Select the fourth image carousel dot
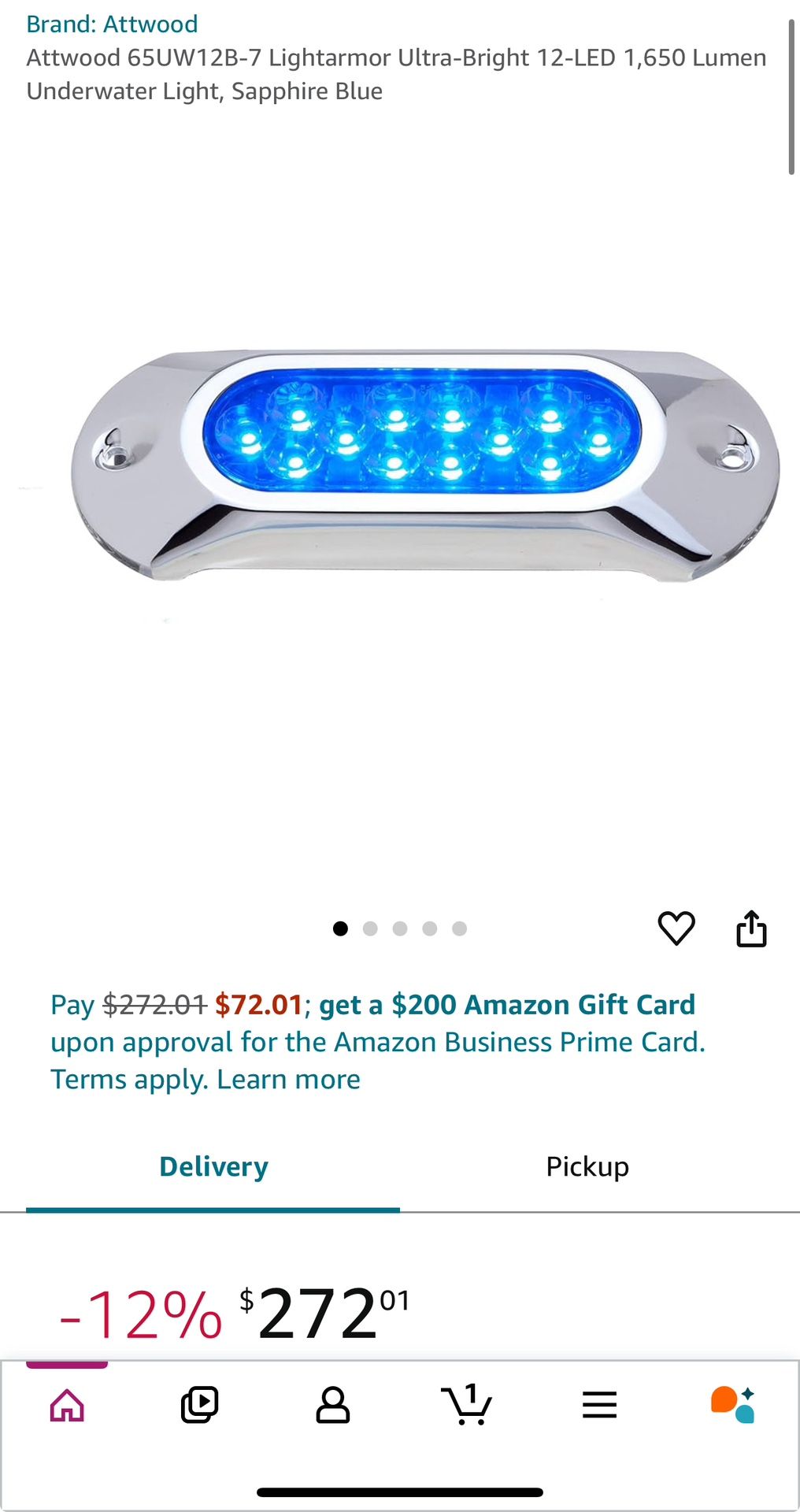 (430, 928)
